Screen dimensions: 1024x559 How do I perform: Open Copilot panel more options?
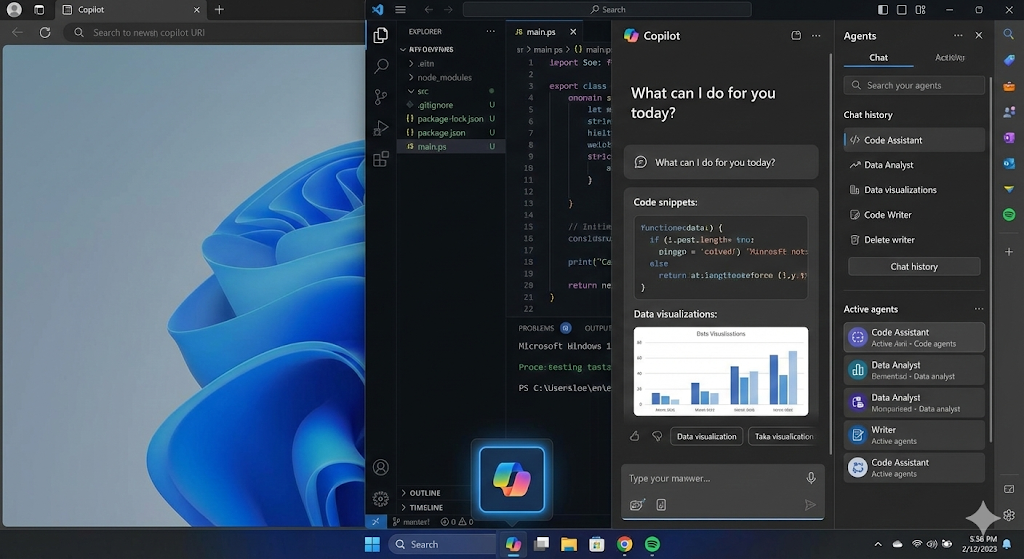(x=816, y=36)
